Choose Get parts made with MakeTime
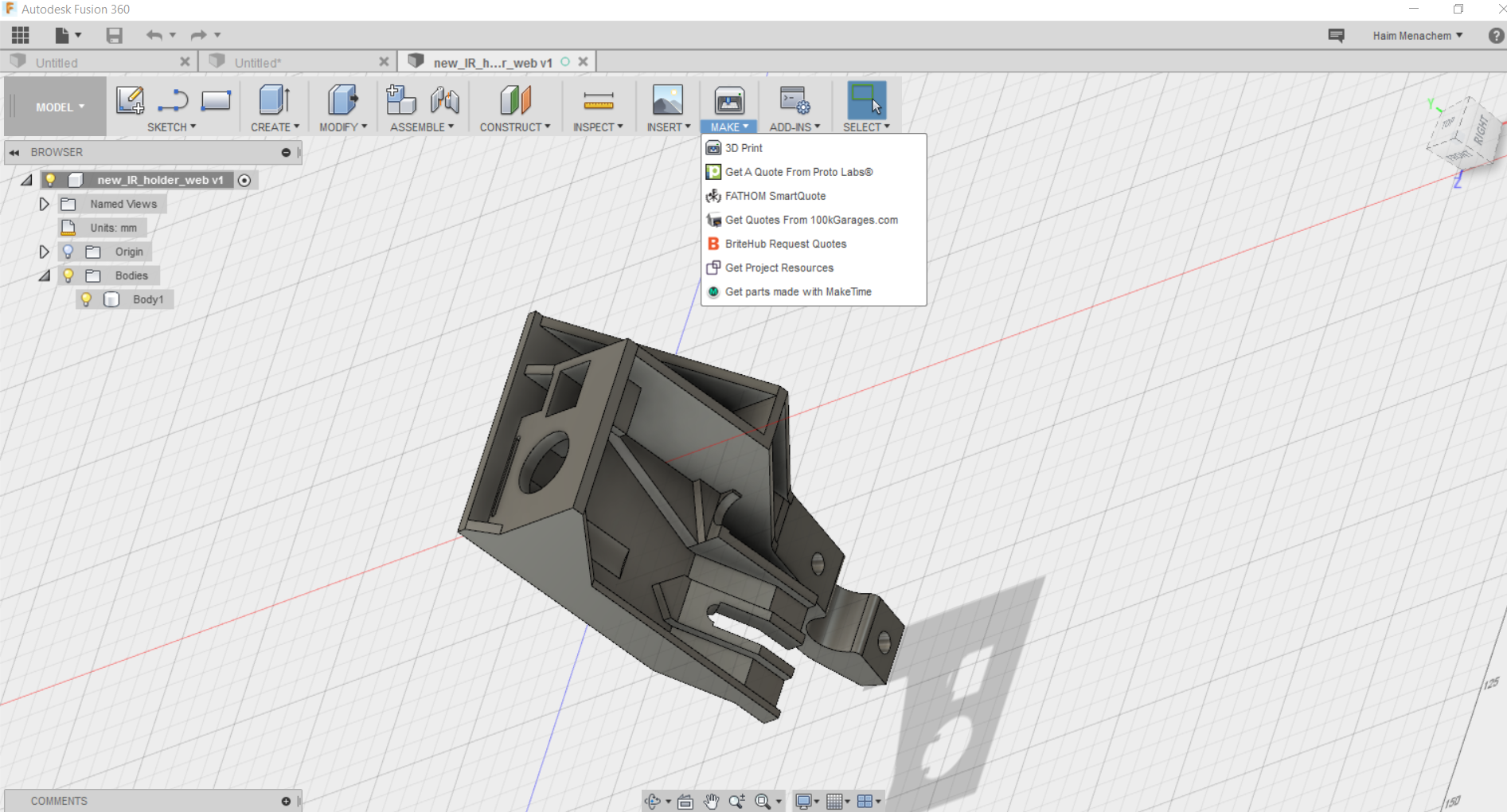1507x812 pixels. (x=814, y=291)
